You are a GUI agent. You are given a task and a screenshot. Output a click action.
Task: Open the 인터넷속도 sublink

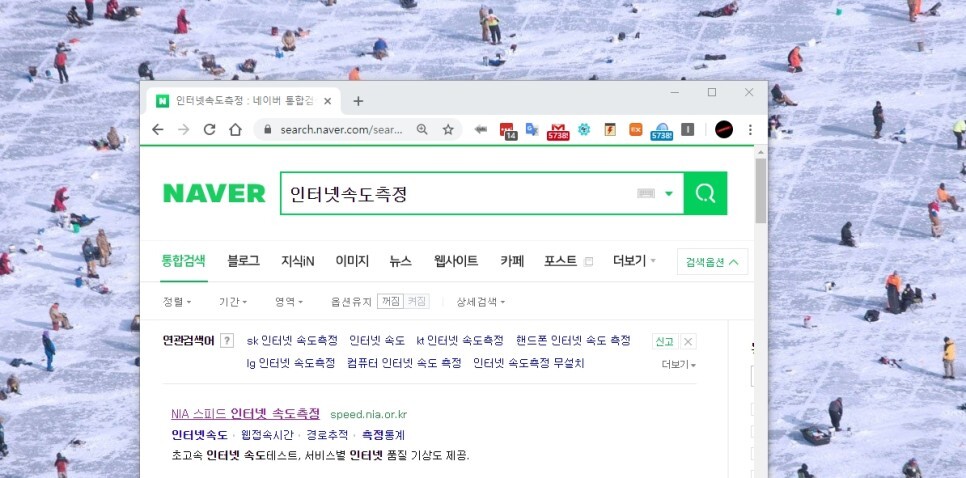(200, 435)
